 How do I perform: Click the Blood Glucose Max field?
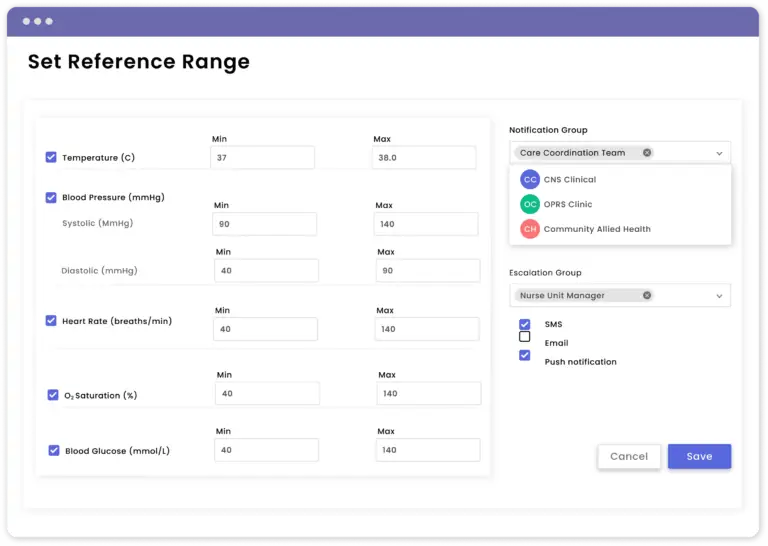pyautogui.click(x=428, y=450)
